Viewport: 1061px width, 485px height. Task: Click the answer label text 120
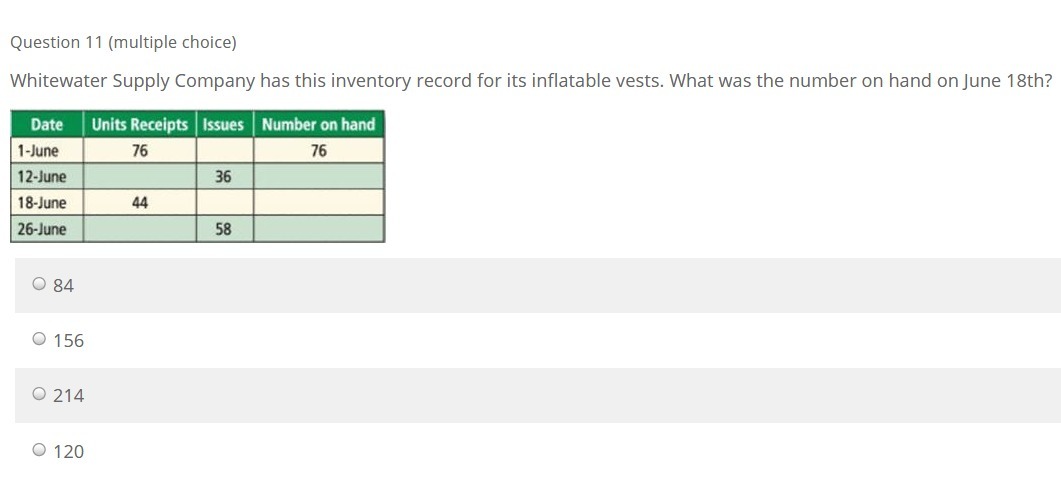point(69,452)
